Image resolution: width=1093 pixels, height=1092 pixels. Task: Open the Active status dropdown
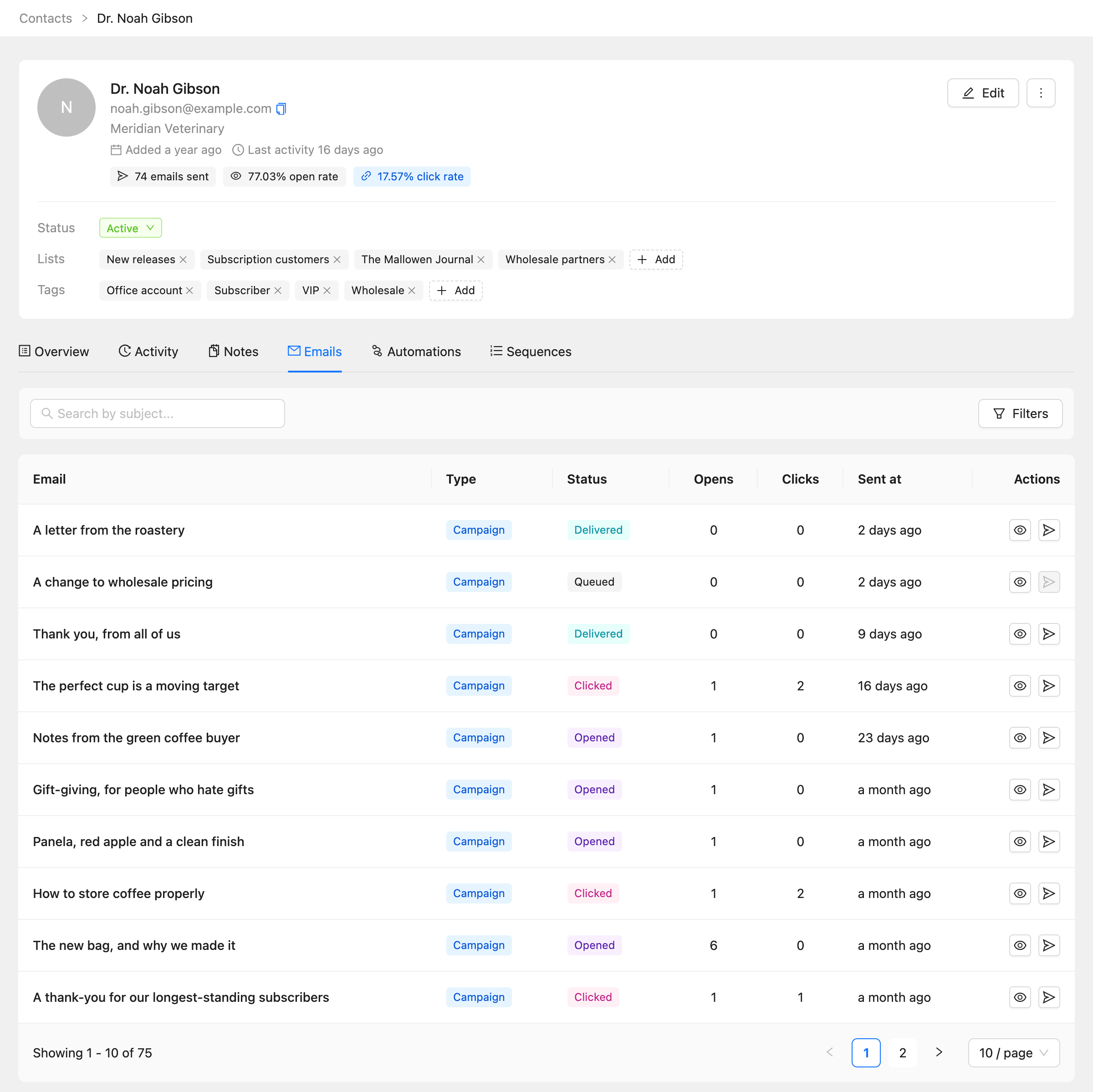tap(131, 228)
